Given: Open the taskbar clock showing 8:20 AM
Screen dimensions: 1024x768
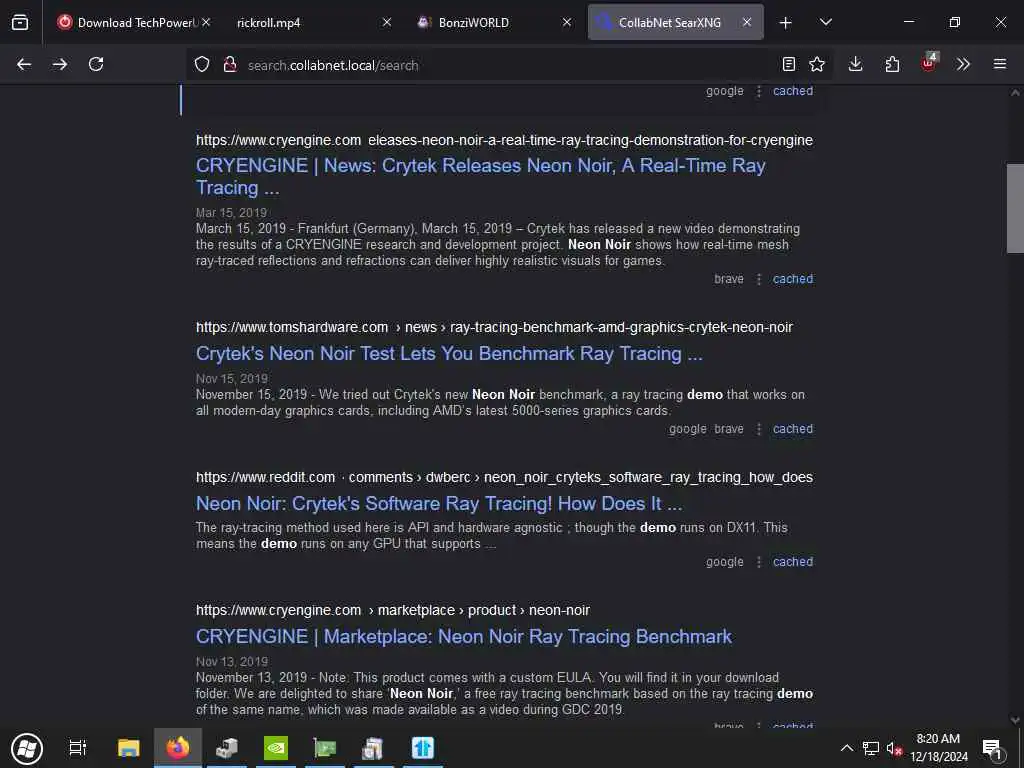Looking at the screenshot, I should tap(938, 748).
